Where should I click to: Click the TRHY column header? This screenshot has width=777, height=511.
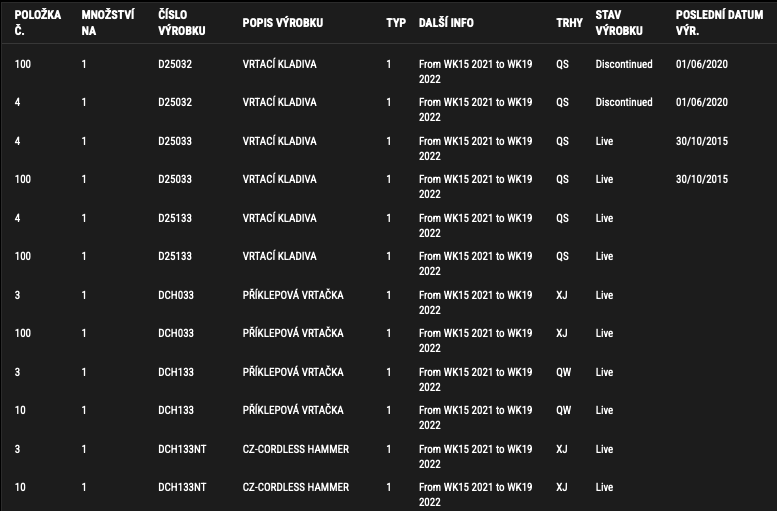569,23
